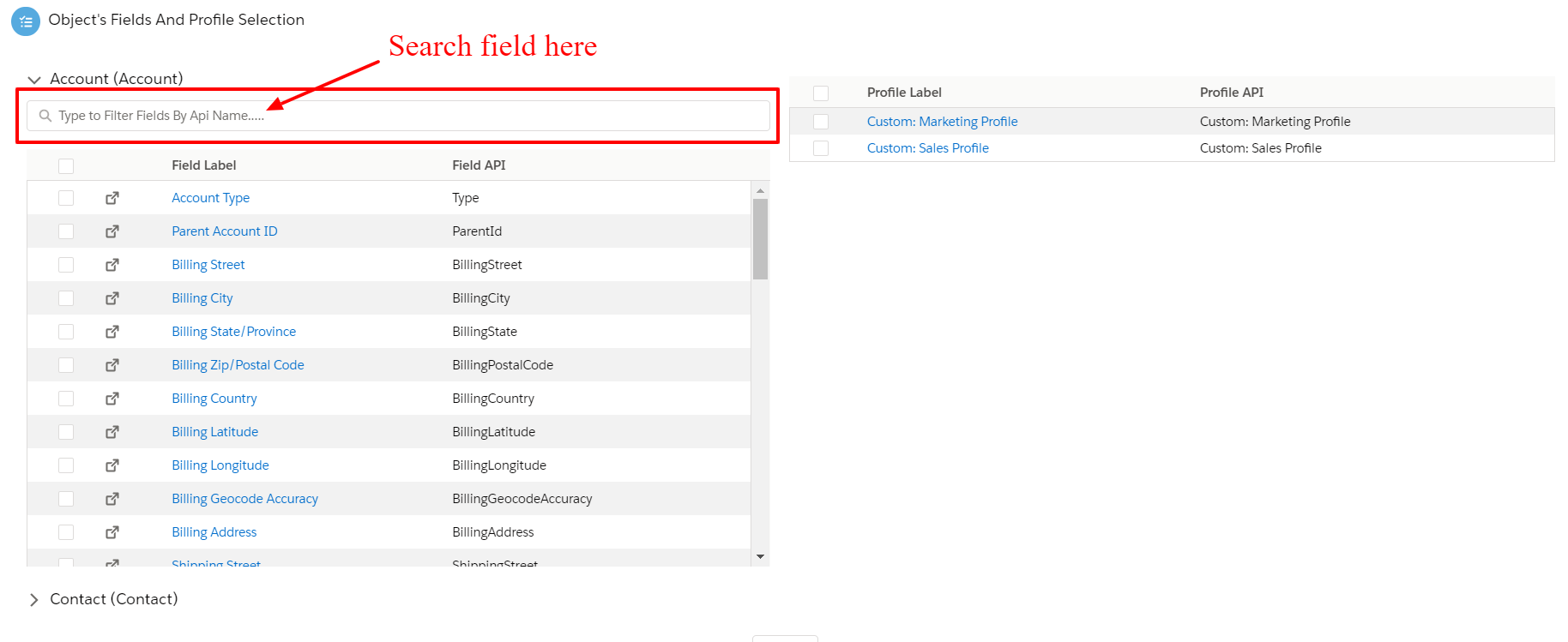Expand the Contact (Contact) section
Viewport: 1568px width, 642px height.
point(34,600)
